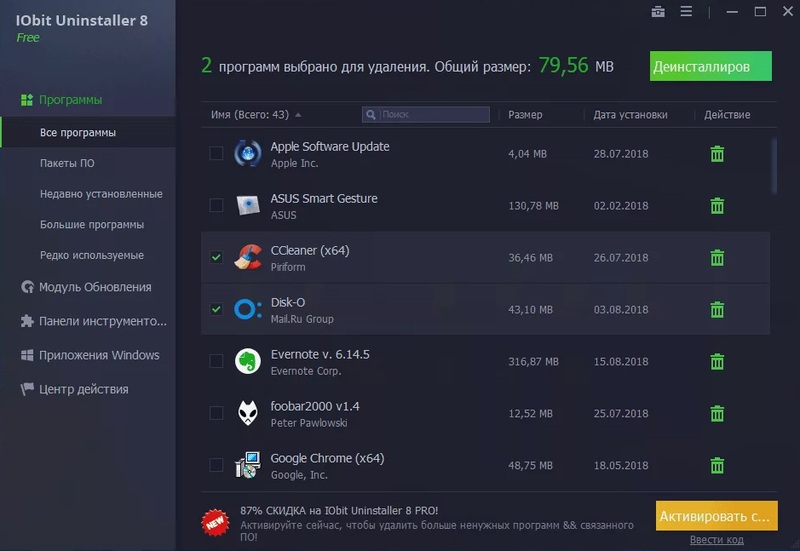Click the trash icon for CCleaner (x64)
This screenshot has height=551, width=800.
717,258
